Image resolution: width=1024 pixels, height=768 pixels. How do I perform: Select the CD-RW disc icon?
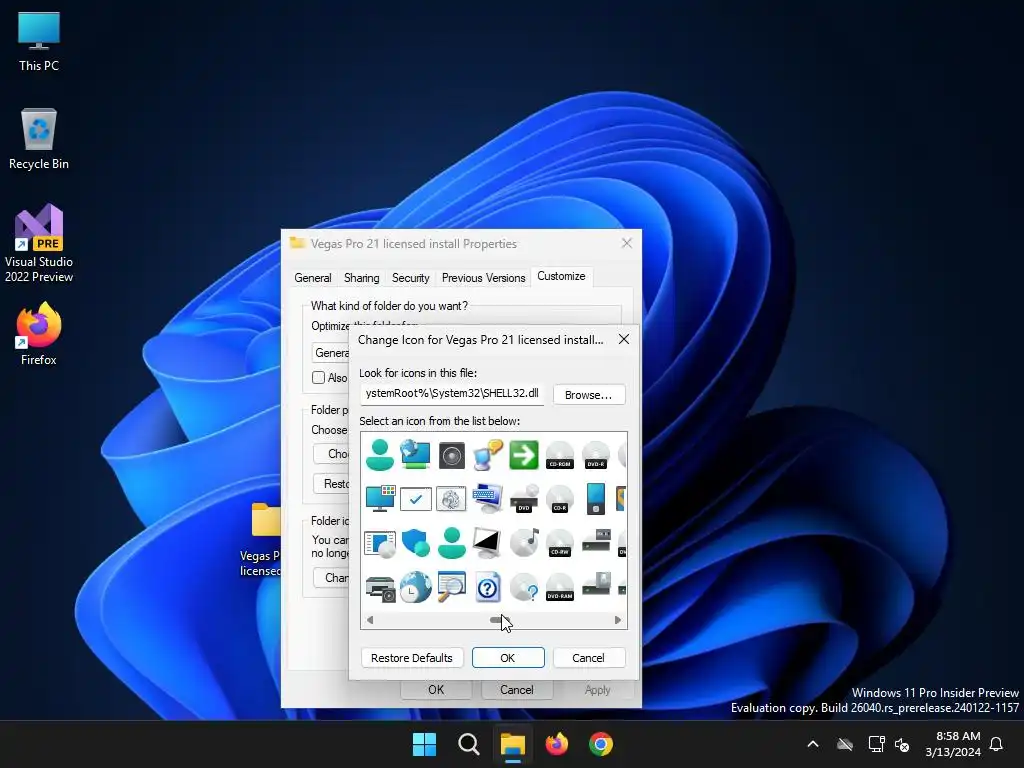560,543
